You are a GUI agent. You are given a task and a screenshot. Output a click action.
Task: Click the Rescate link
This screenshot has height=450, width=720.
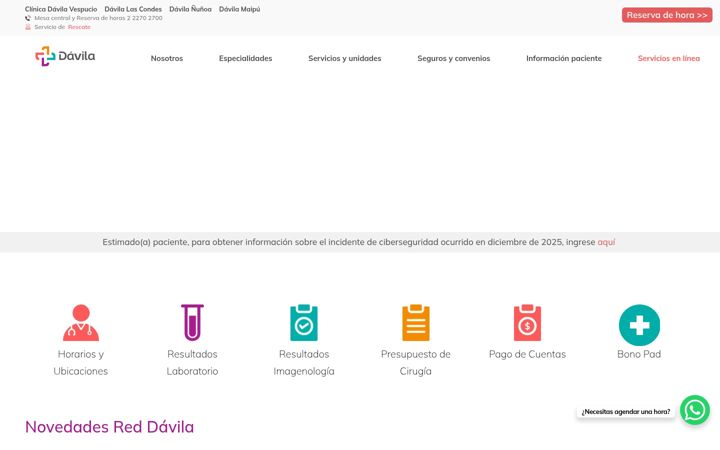pos(79,27)
